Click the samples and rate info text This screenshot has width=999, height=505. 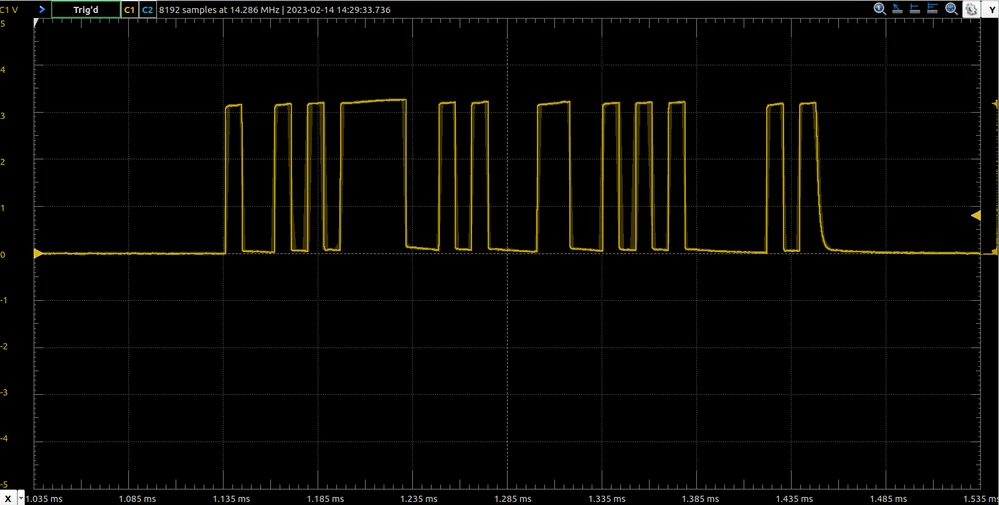click(x=275, y=10)
